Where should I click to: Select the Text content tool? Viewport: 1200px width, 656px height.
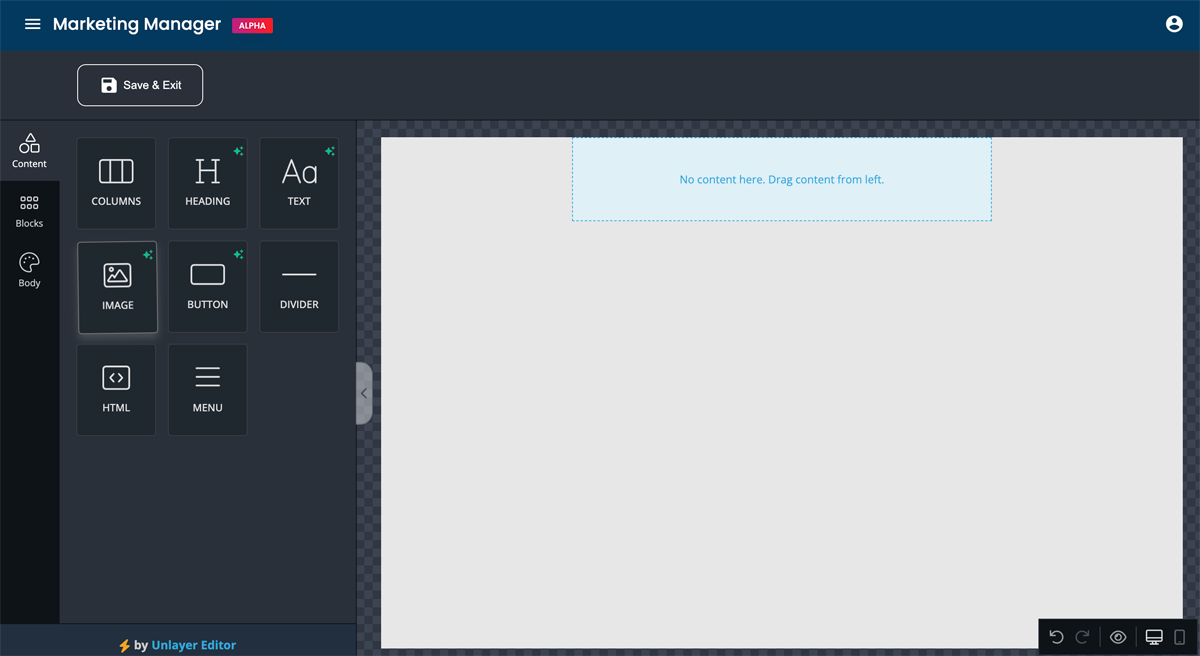click(299, 183)
